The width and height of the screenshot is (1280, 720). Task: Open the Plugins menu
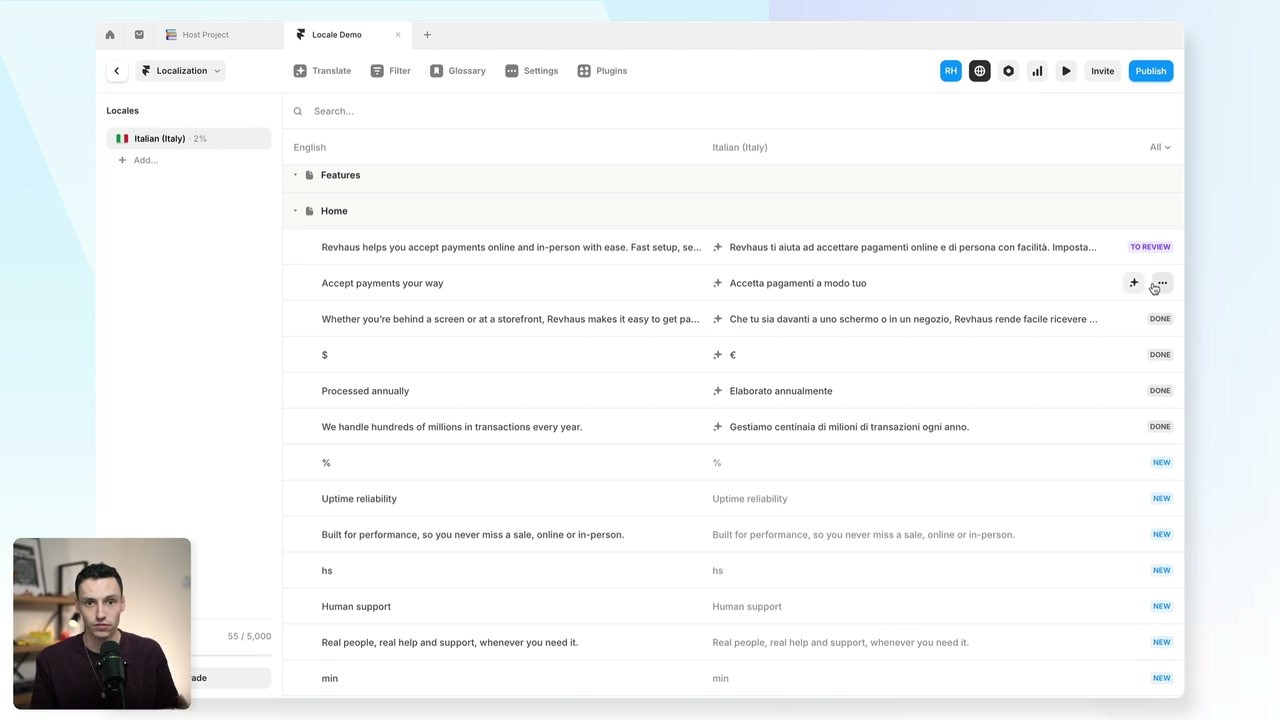(x=602, y=71)
